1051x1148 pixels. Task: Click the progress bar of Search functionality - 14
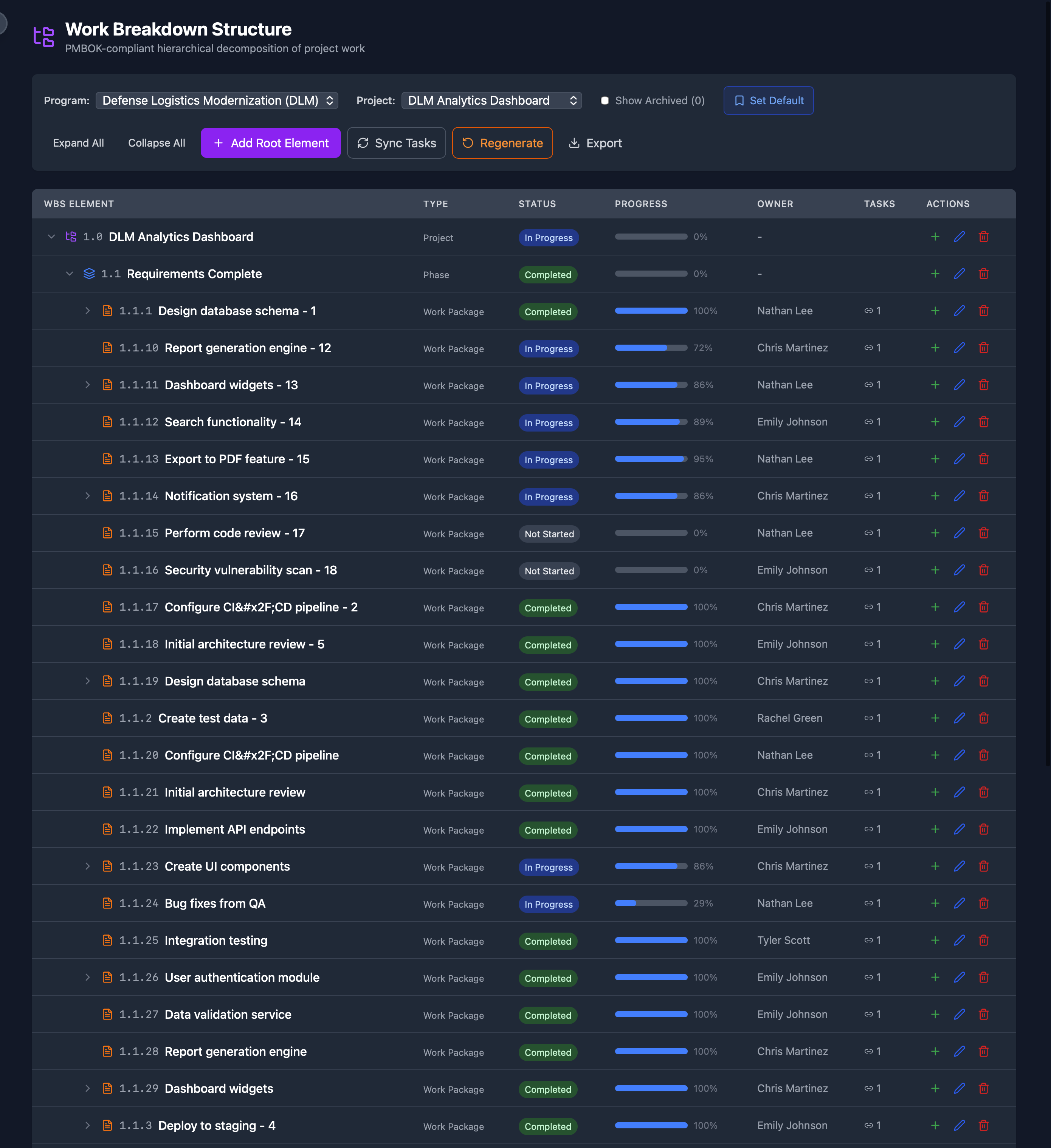[651, 422]
